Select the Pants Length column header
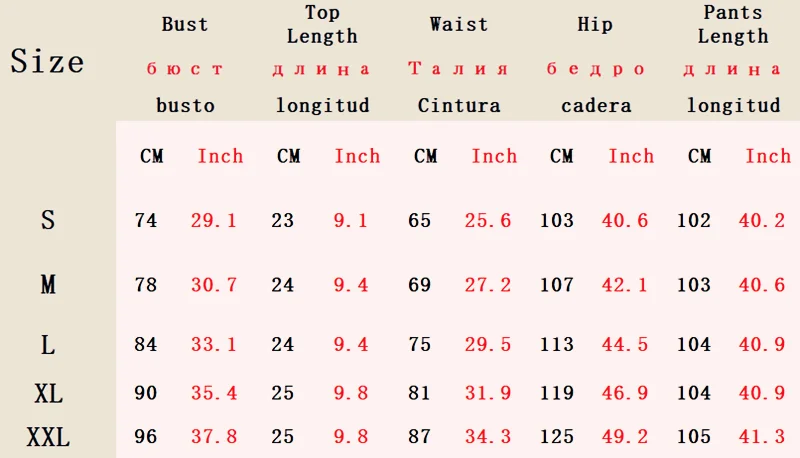Image resolution: width=800 pixels, height=458 pixels. [x=733, y=24]
